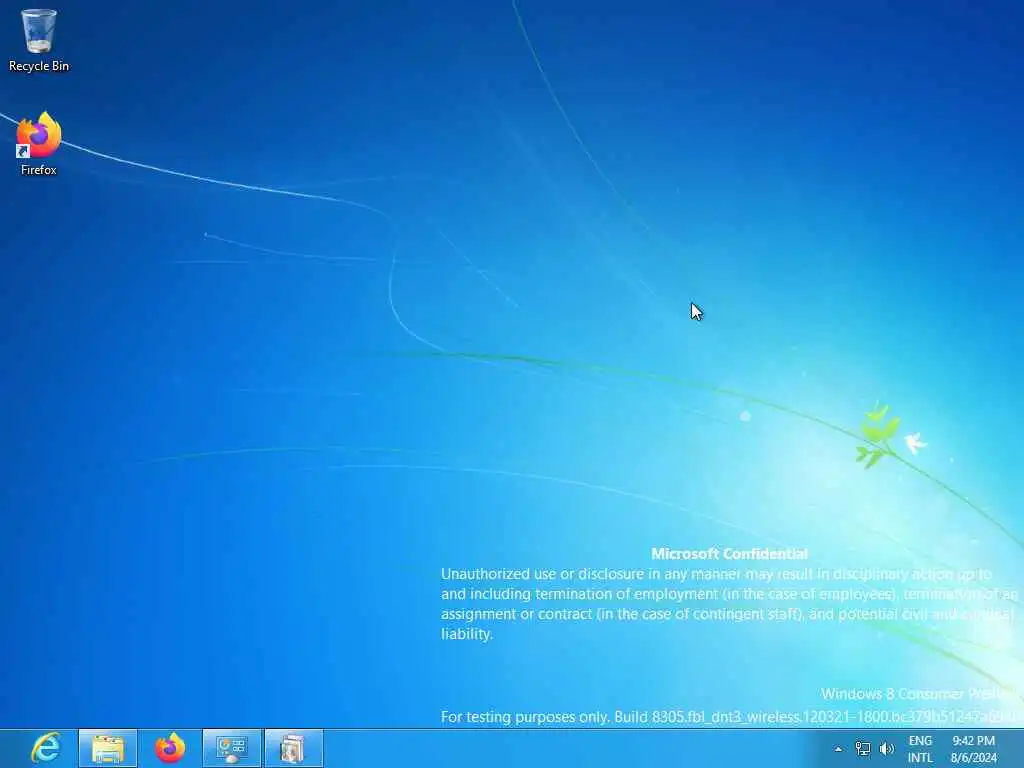Select the Firefox desktop shortcut
1024x768 pixels.
[x=39, y=144]
